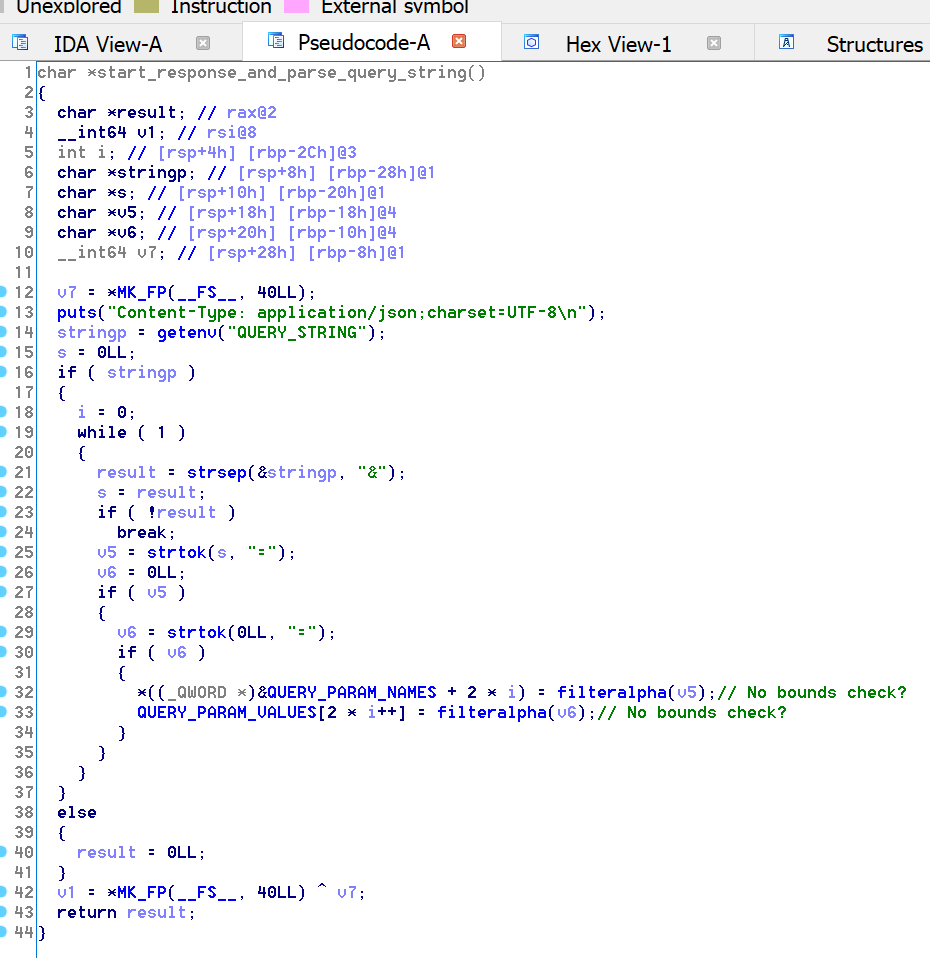
Task: Click the External symbol pink swatch
Action: click(296, 6)
